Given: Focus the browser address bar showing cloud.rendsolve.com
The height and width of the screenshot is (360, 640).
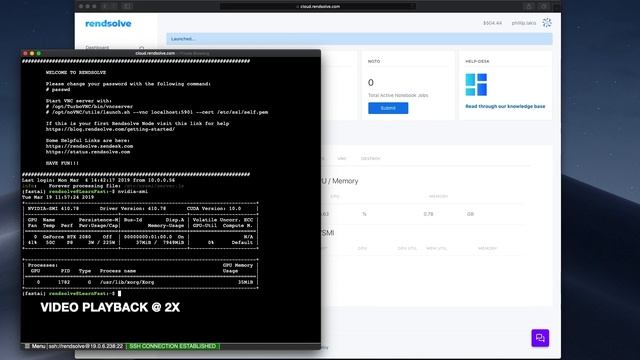Looking at the screenshot, I should (x=318, y=7).
